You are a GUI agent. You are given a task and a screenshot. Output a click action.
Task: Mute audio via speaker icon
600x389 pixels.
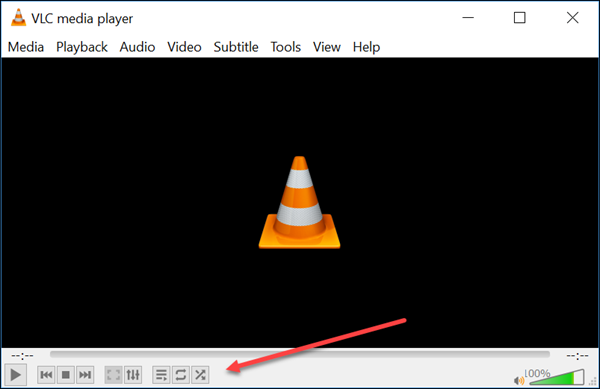(519, 380)
